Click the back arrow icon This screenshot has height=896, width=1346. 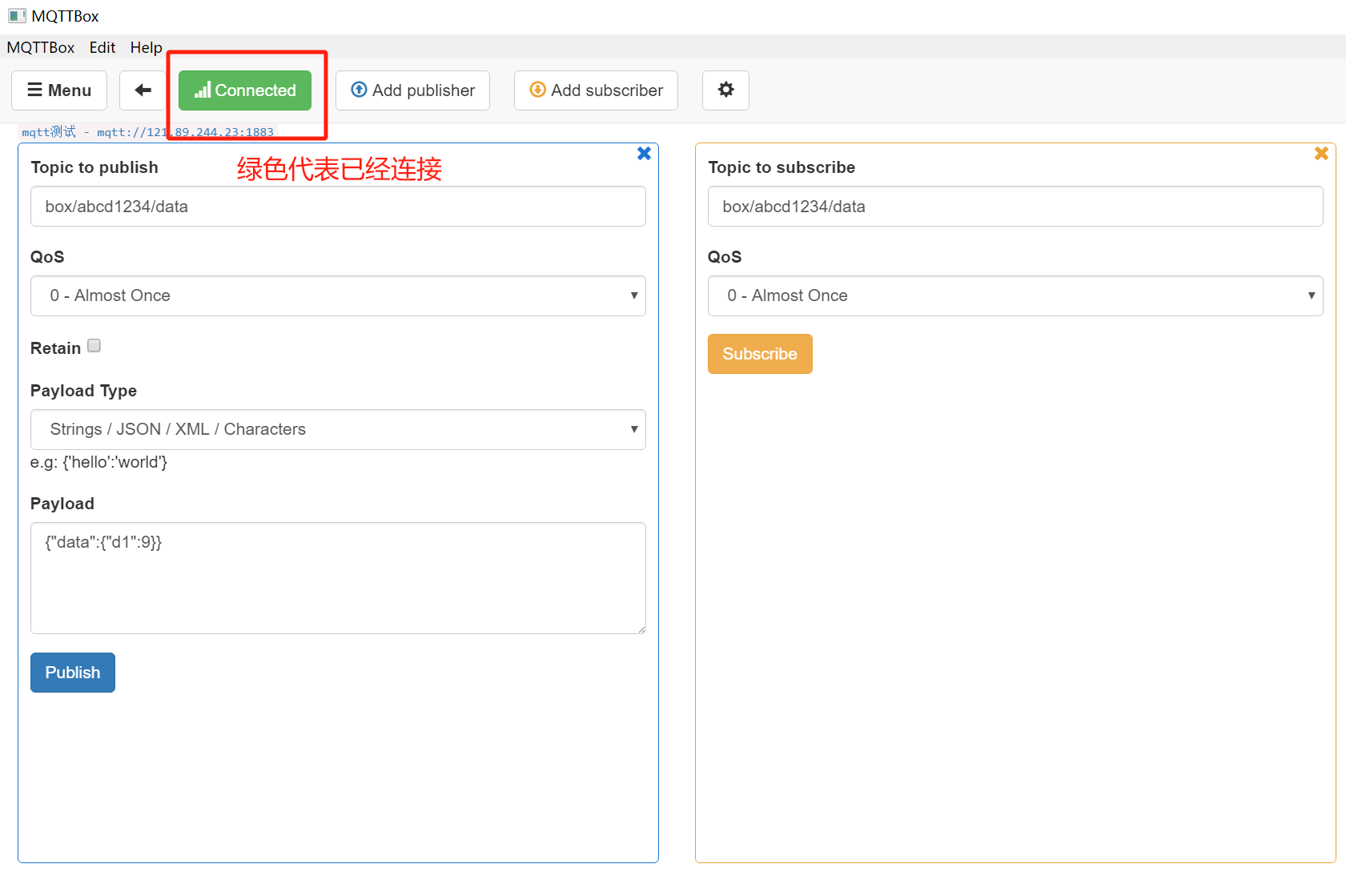click(x=143, y=90)
